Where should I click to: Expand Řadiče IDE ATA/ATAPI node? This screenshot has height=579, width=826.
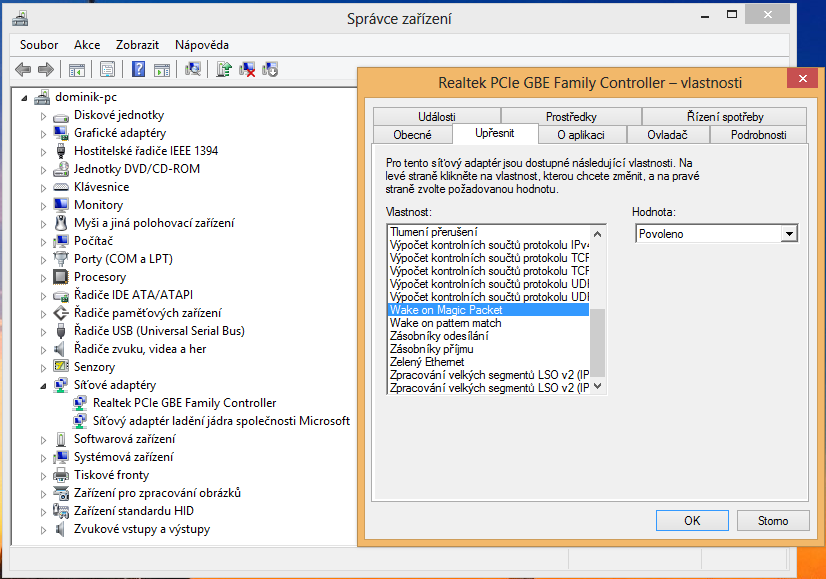[x=43, y=296]
